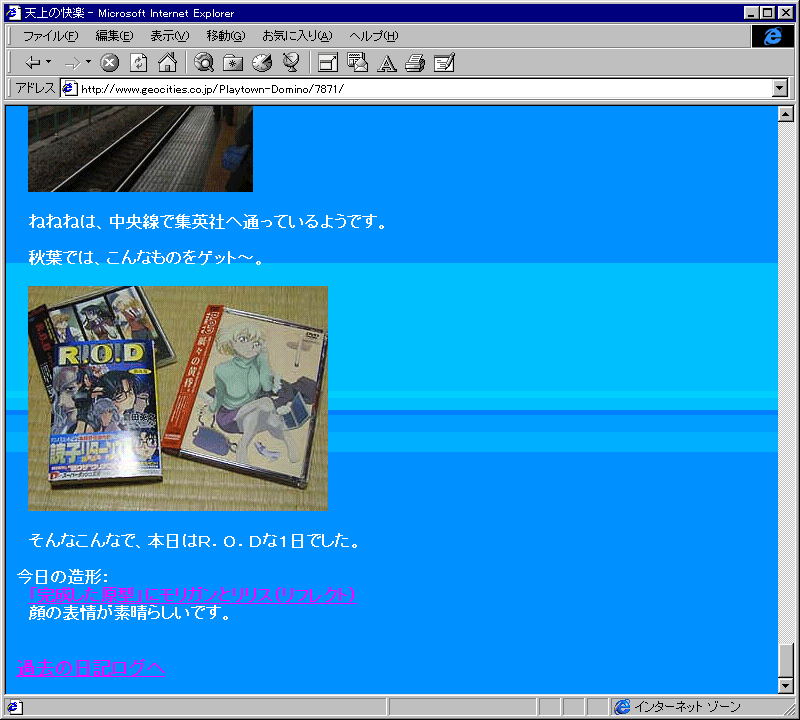The height and width of the screenshot is (720, 800).
Task: Click the インターネット ゾーン security zone indicator
Action: [678, 707]
